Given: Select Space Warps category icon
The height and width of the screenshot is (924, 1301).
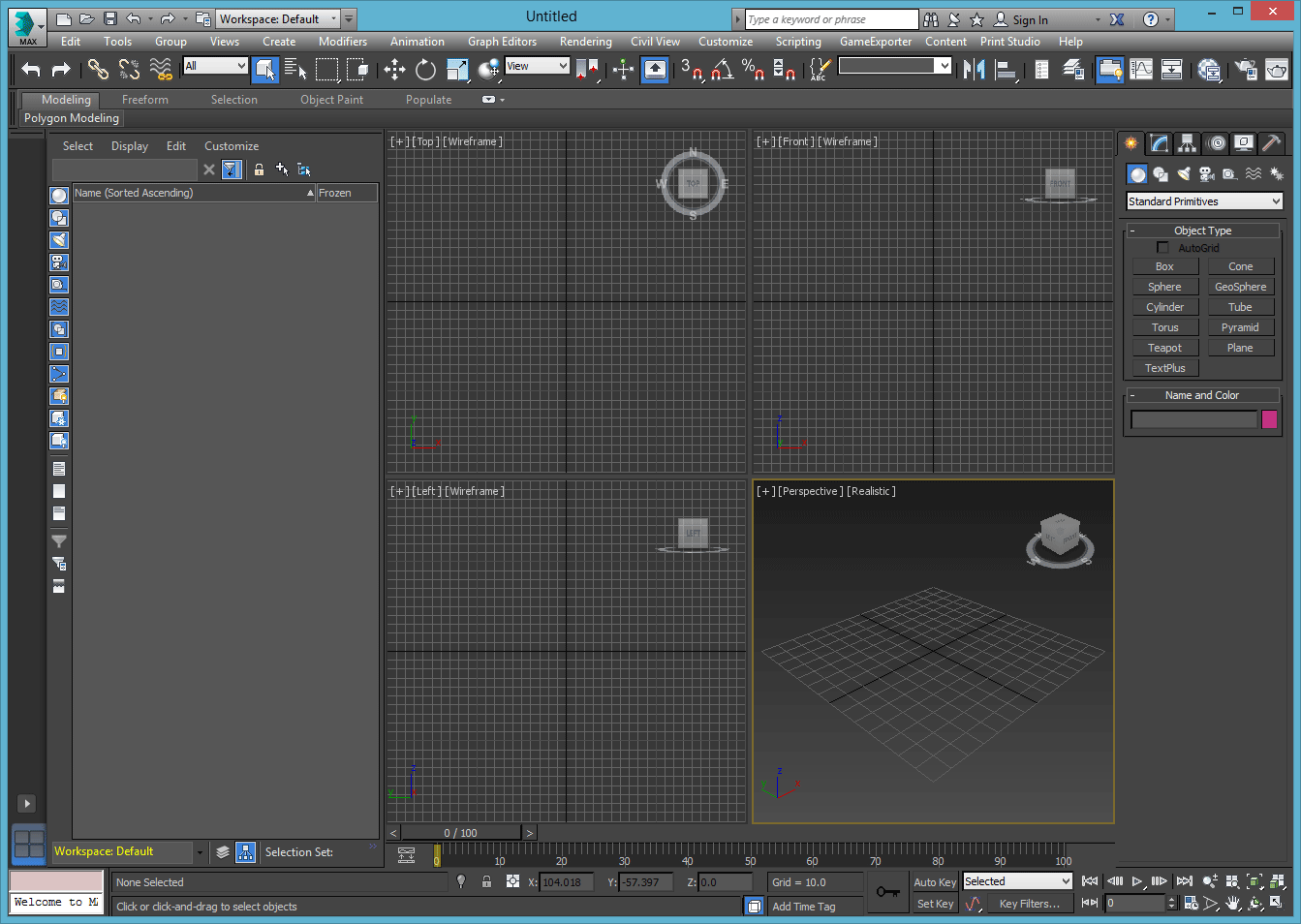Looking at the screenshot, I should pyautogui.click(x=1254, y=173).
